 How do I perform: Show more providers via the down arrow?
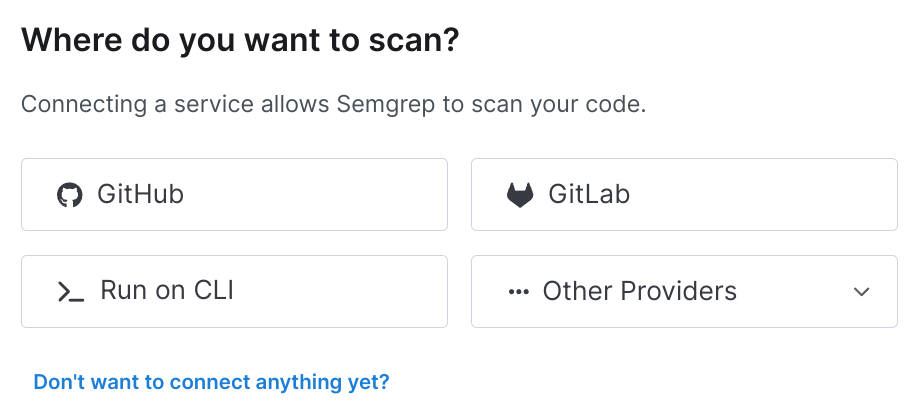[862, 292]
